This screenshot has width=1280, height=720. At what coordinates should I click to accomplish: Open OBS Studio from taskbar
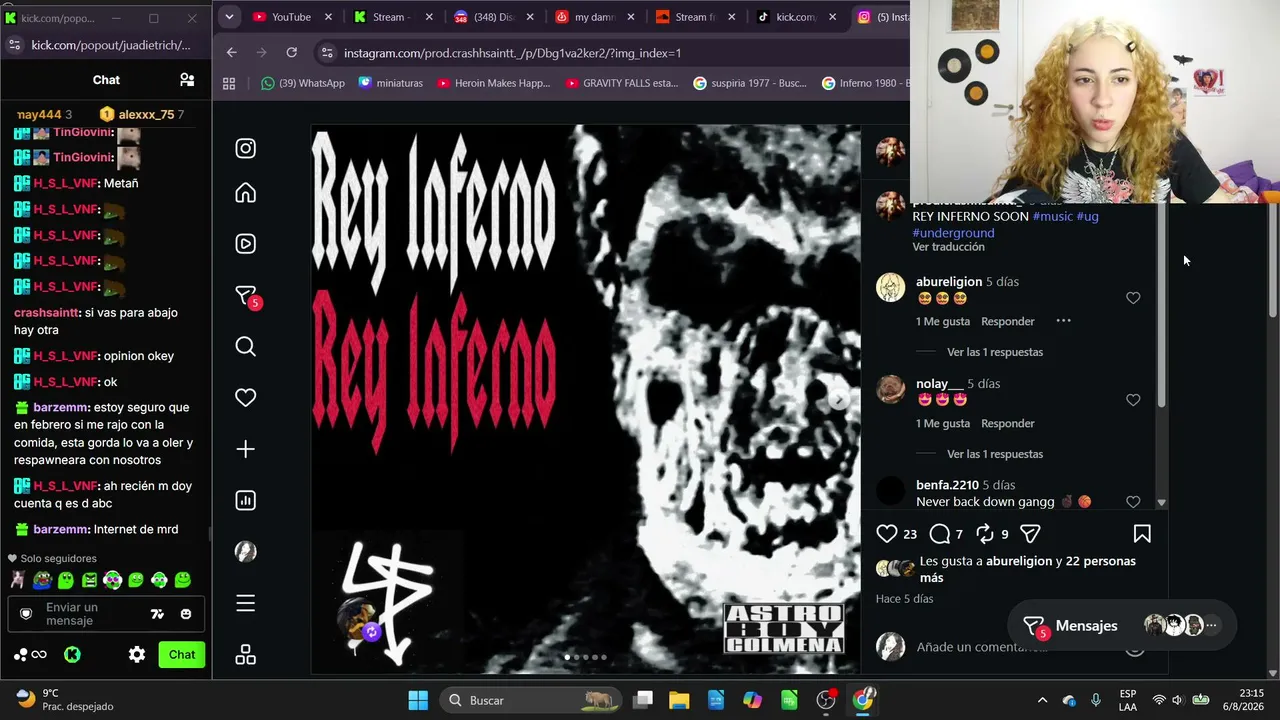pyautogui.click(x=826, y=700)
